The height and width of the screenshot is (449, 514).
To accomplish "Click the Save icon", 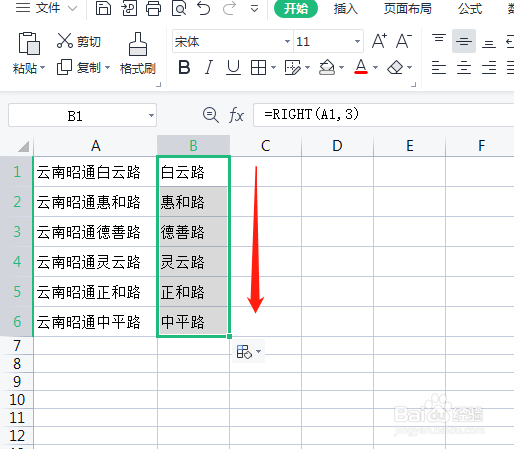I will [x=103, y=8].
